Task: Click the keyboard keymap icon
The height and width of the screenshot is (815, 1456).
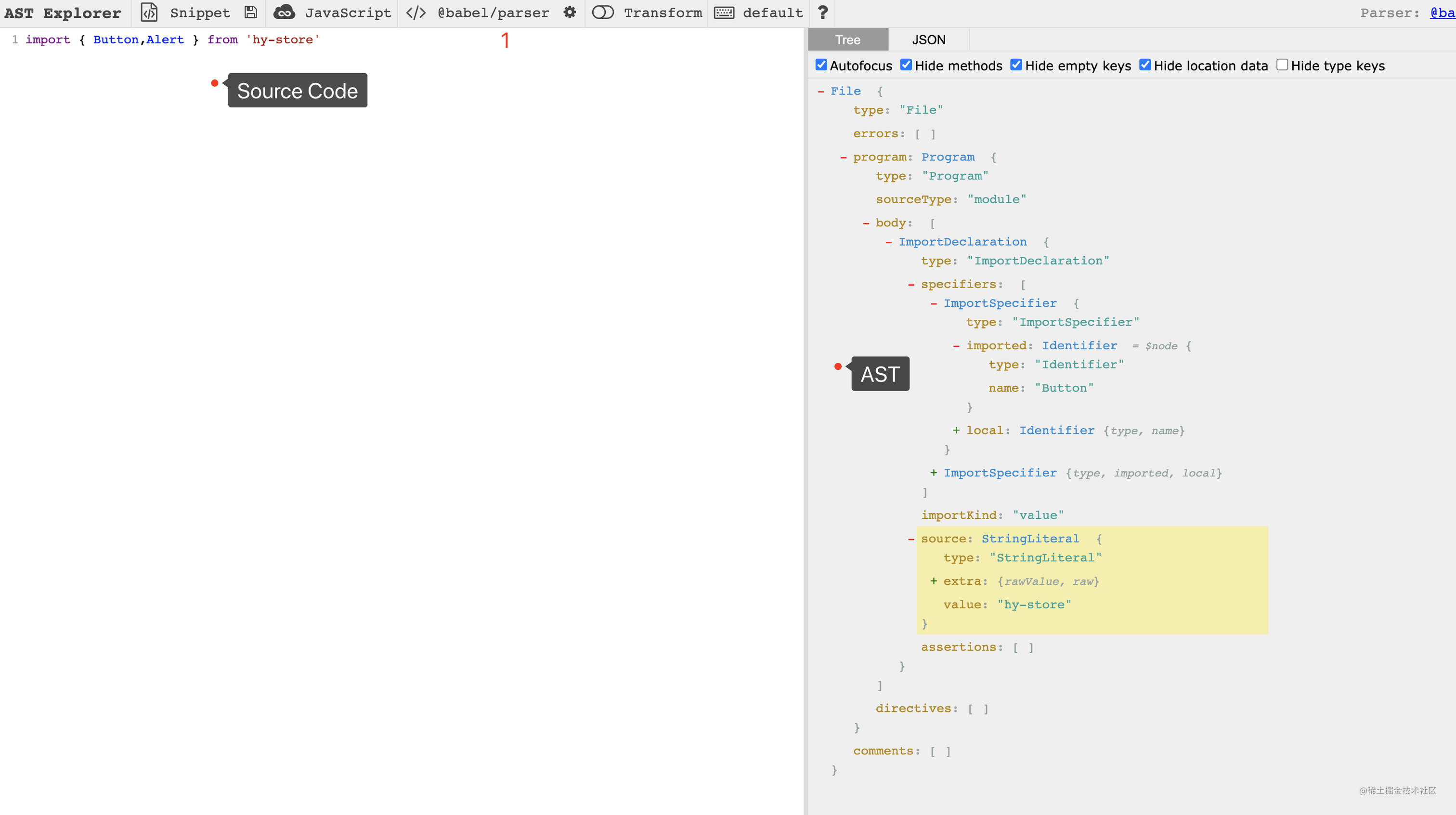Action: [724, 13]
